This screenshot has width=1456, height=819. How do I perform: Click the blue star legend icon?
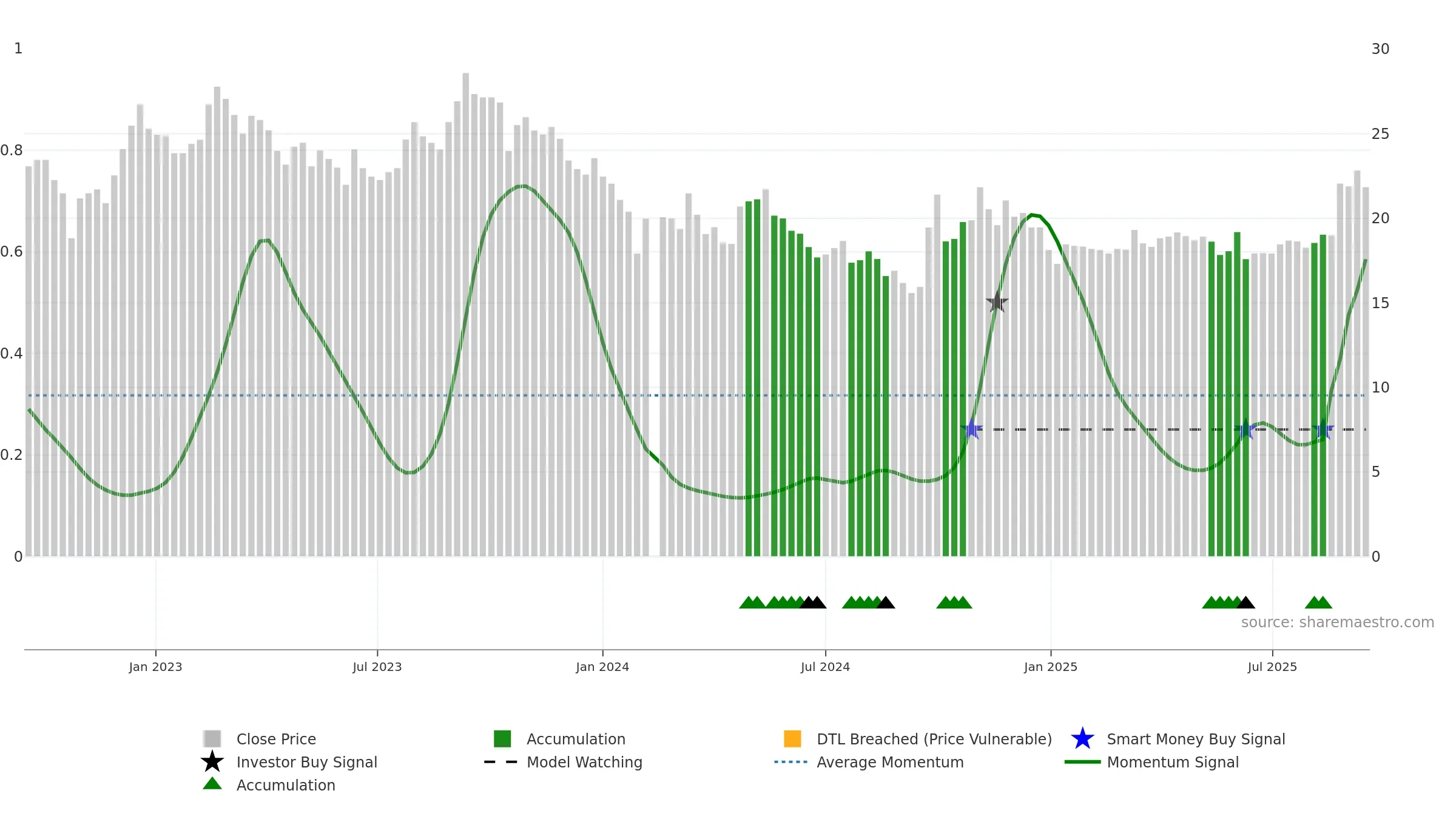[x=1082, y=738]
